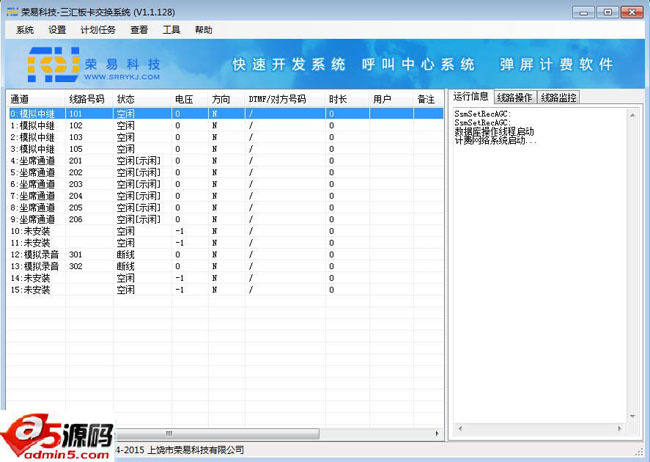Open the 工具 menu
The height and width of the screenshot is (462, 650).
click(x=171, y=30)
